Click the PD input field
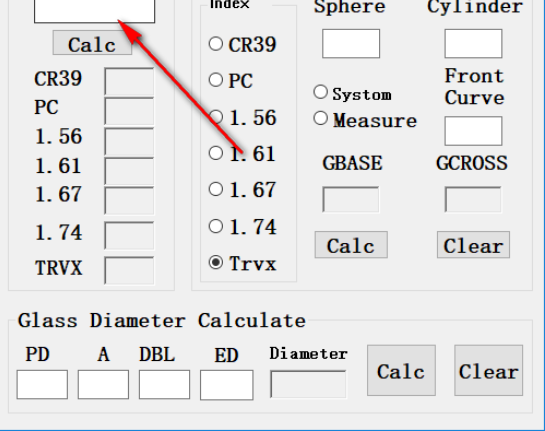 click(42, 384)
